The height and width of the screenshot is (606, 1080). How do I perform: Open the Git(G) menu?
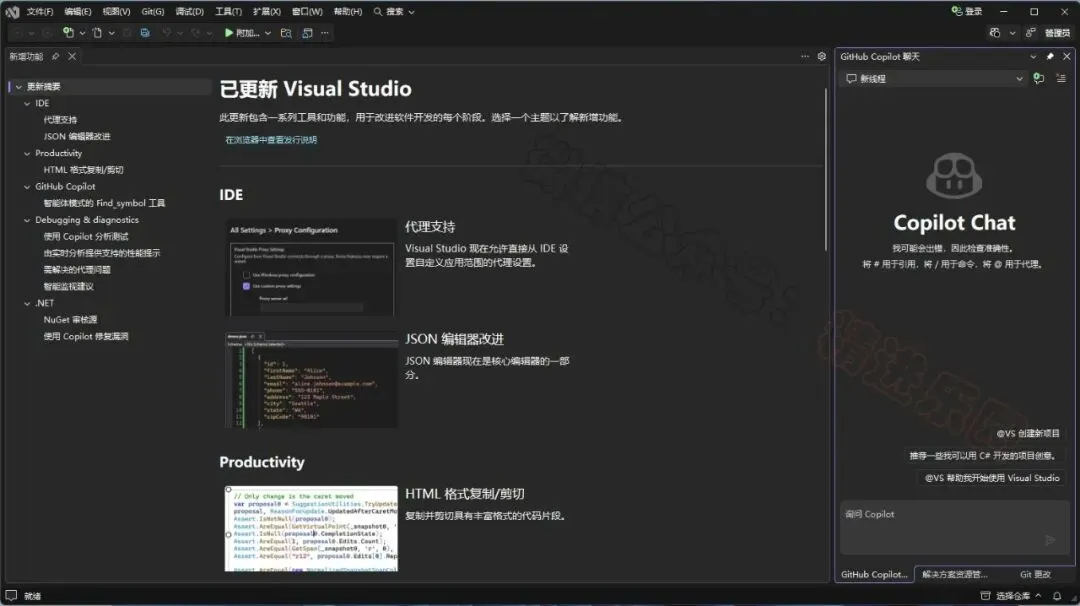click(x=153, y=12)
